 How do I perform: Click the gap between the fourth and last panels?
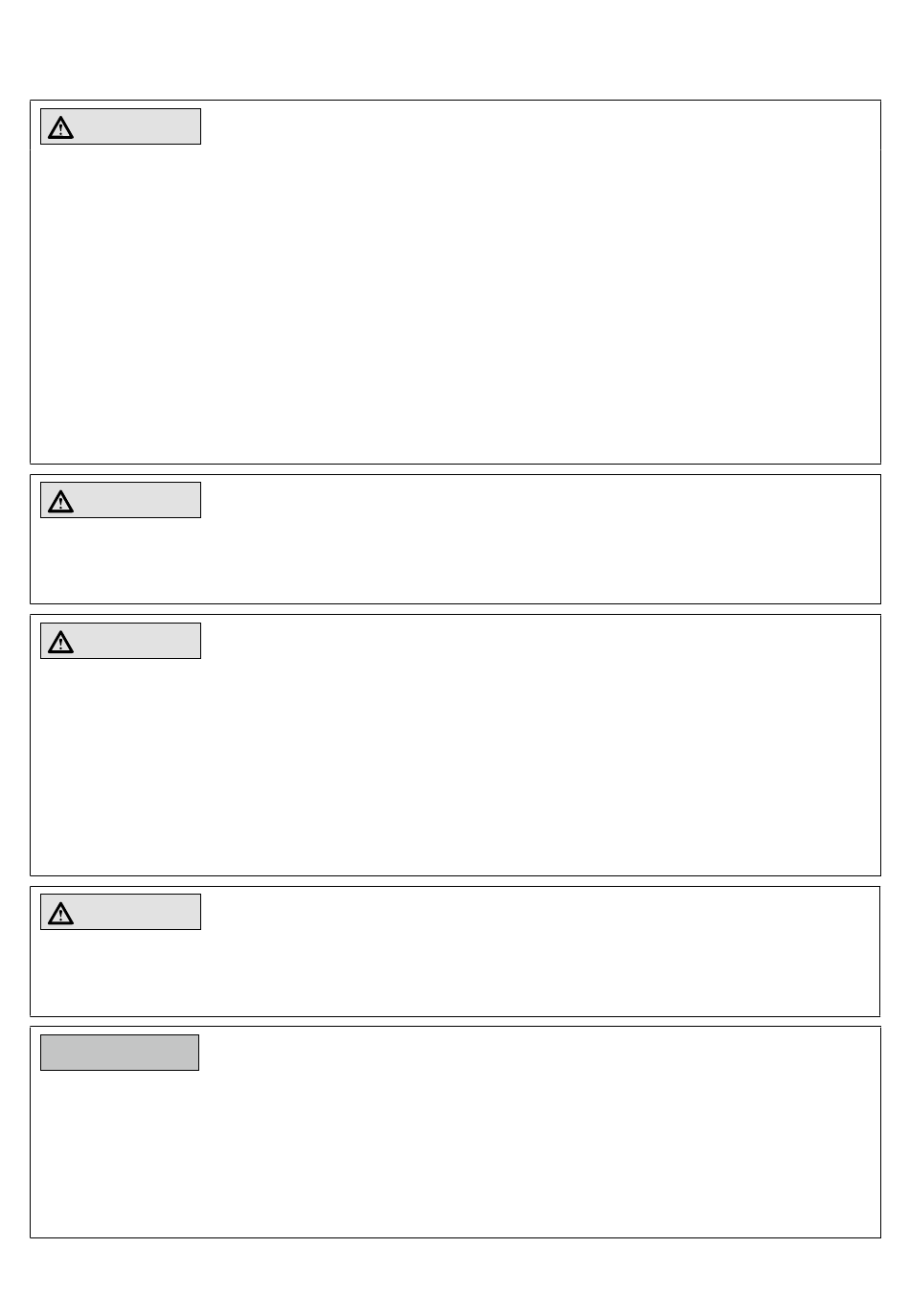[455, 1022]
